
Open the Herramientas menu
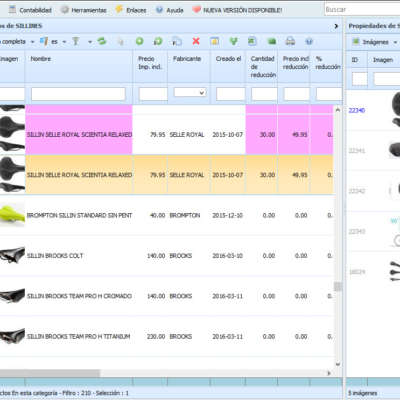point(83,10)
